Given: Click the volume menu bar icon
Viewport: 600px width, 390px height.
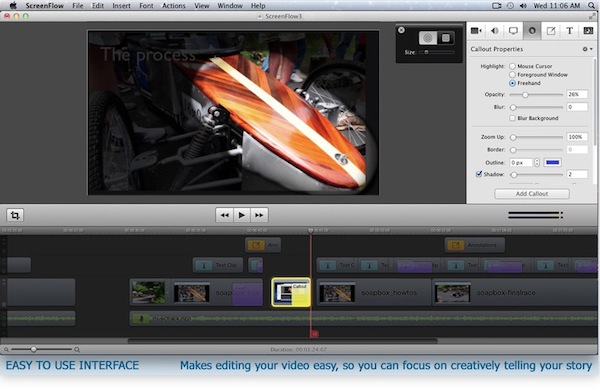Looking at the screenshot, I should (x=523, y=6).
